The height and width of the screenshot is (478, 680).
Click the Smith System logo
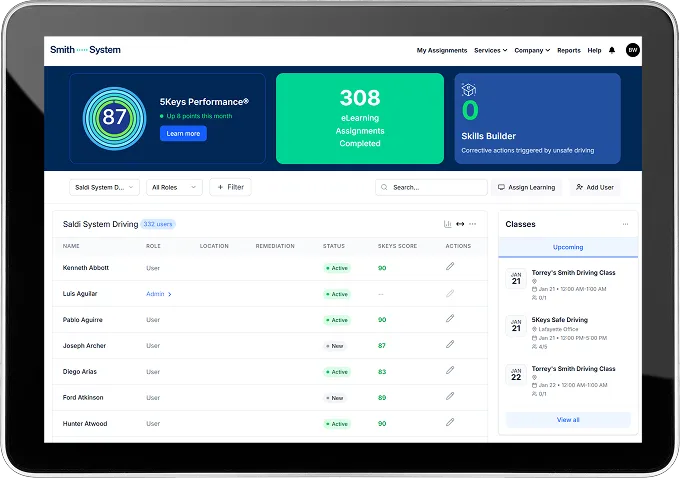85,50
